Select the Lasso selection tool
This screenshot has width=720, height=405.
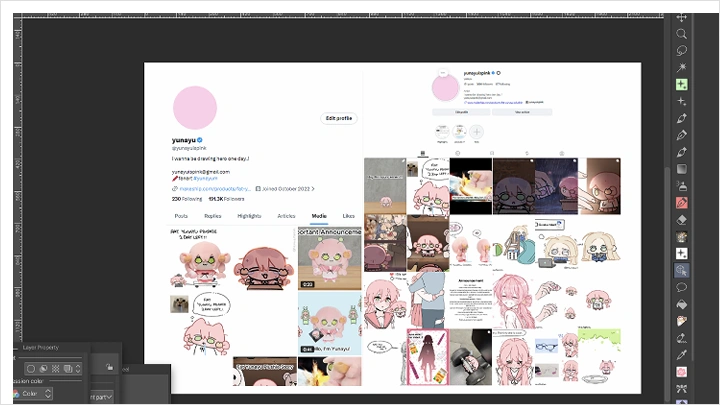(681, 51)
